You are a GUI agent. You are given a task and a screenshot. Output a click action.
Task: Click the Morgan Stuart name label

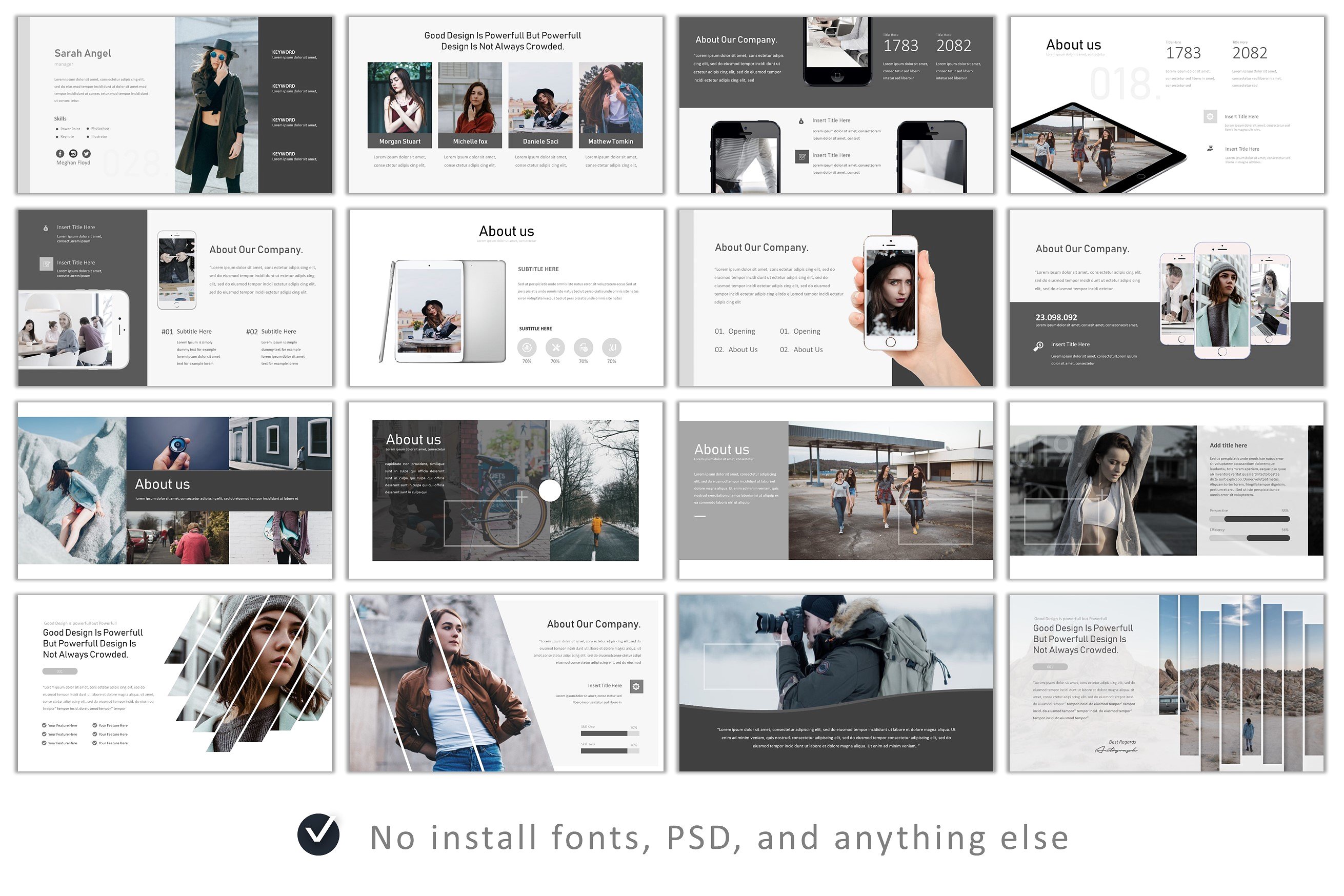(399, 141)
